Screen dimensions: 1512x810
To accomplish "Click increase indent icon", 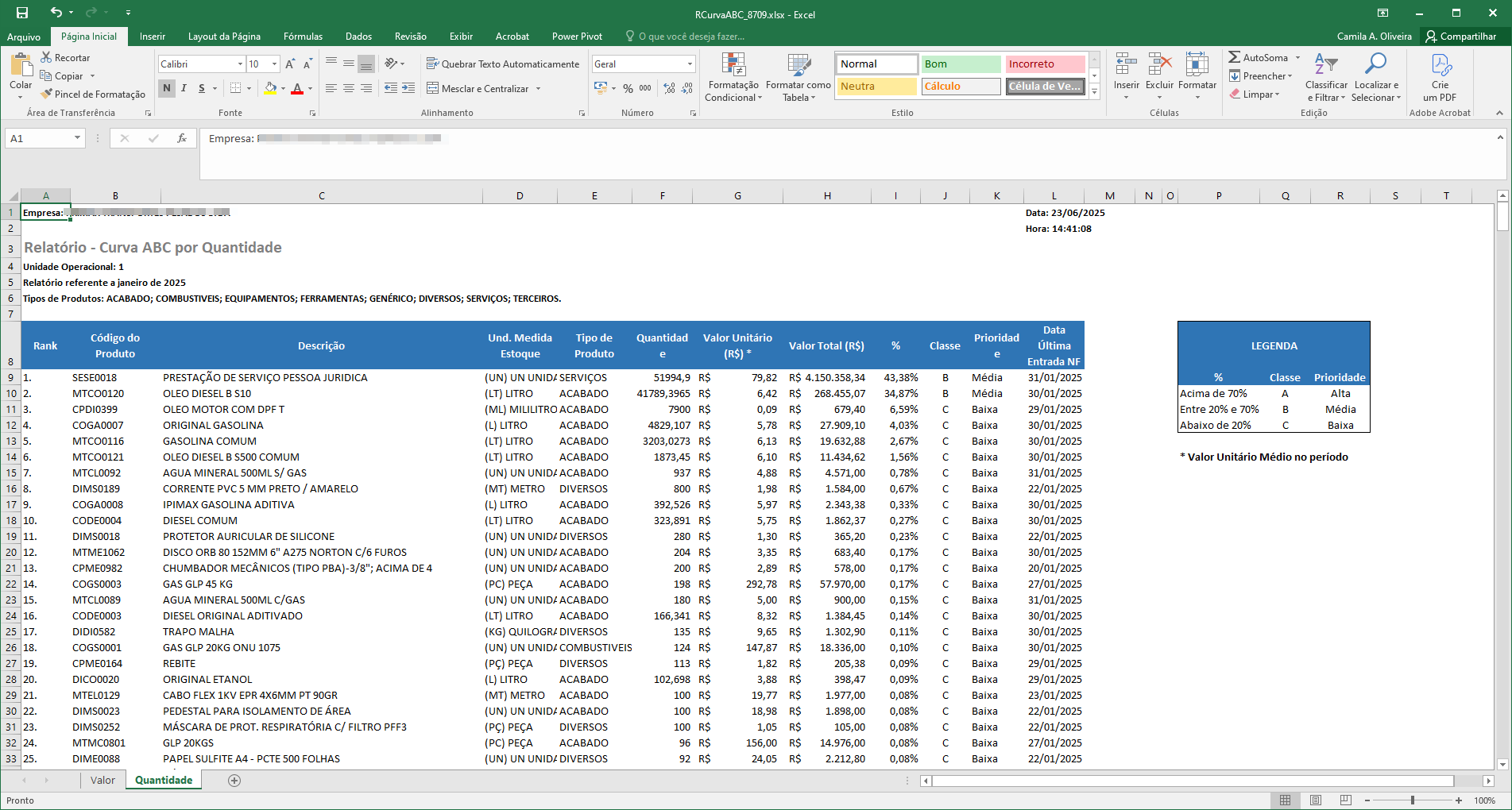I will [x=408, y=88].
